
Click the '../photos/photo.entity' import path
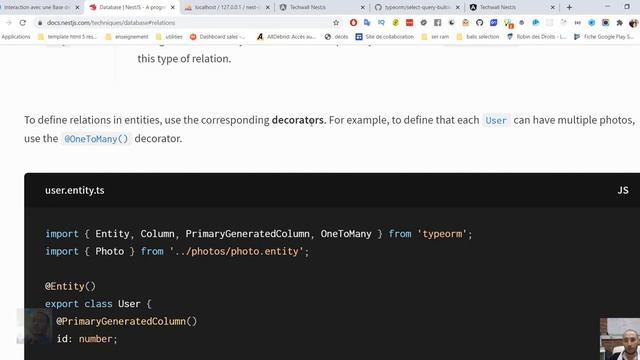click(236, 251)
